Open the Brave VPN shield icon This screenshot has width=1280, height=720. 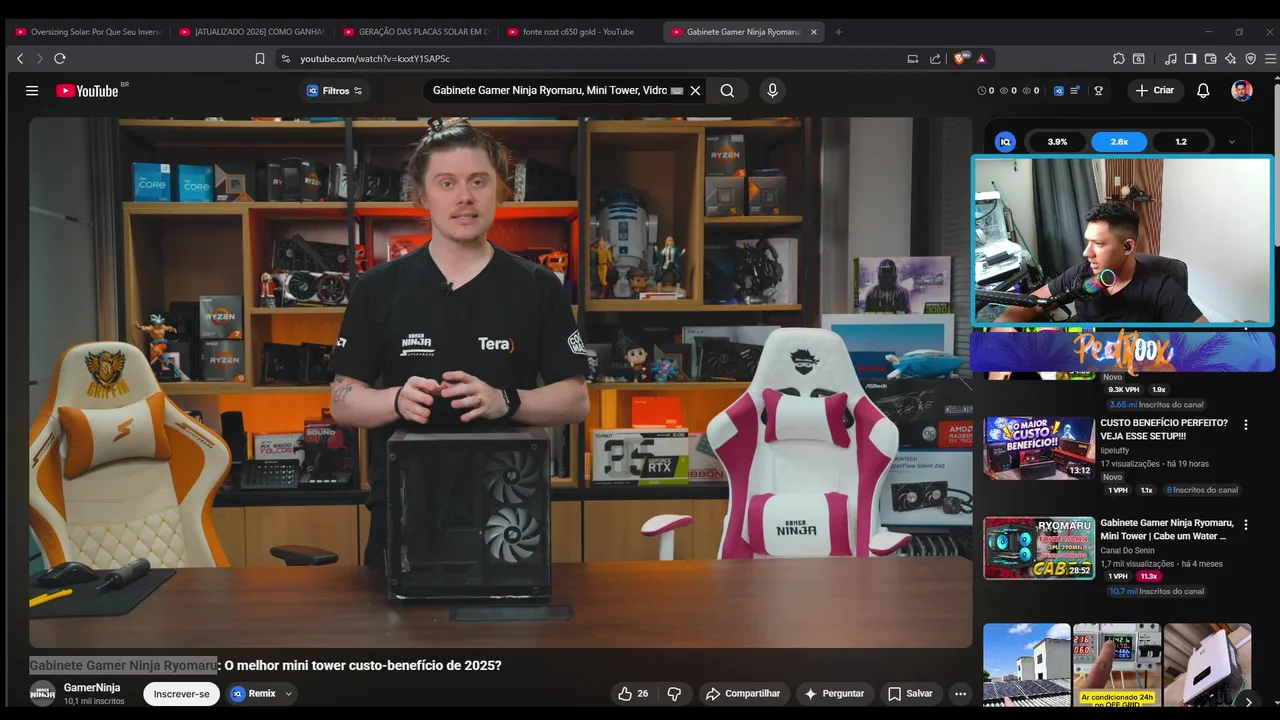(1250, 59)
